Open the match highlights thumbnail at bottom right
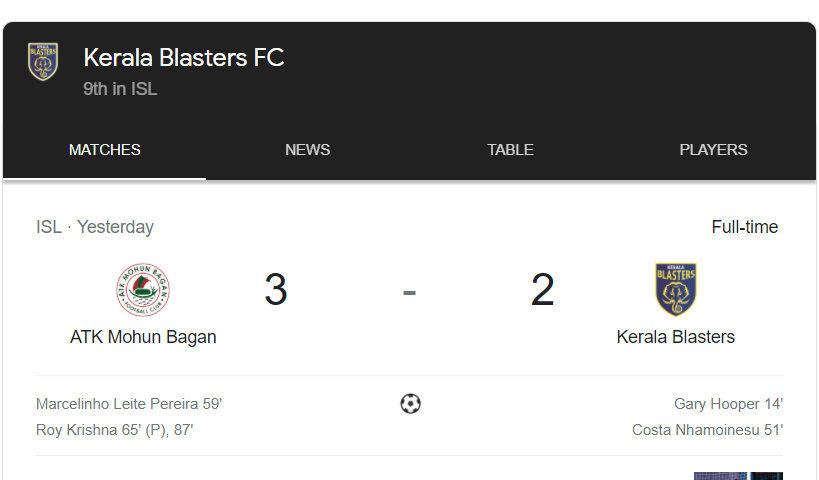This screenshot has width=819, height=480. [x=738, y=476]
